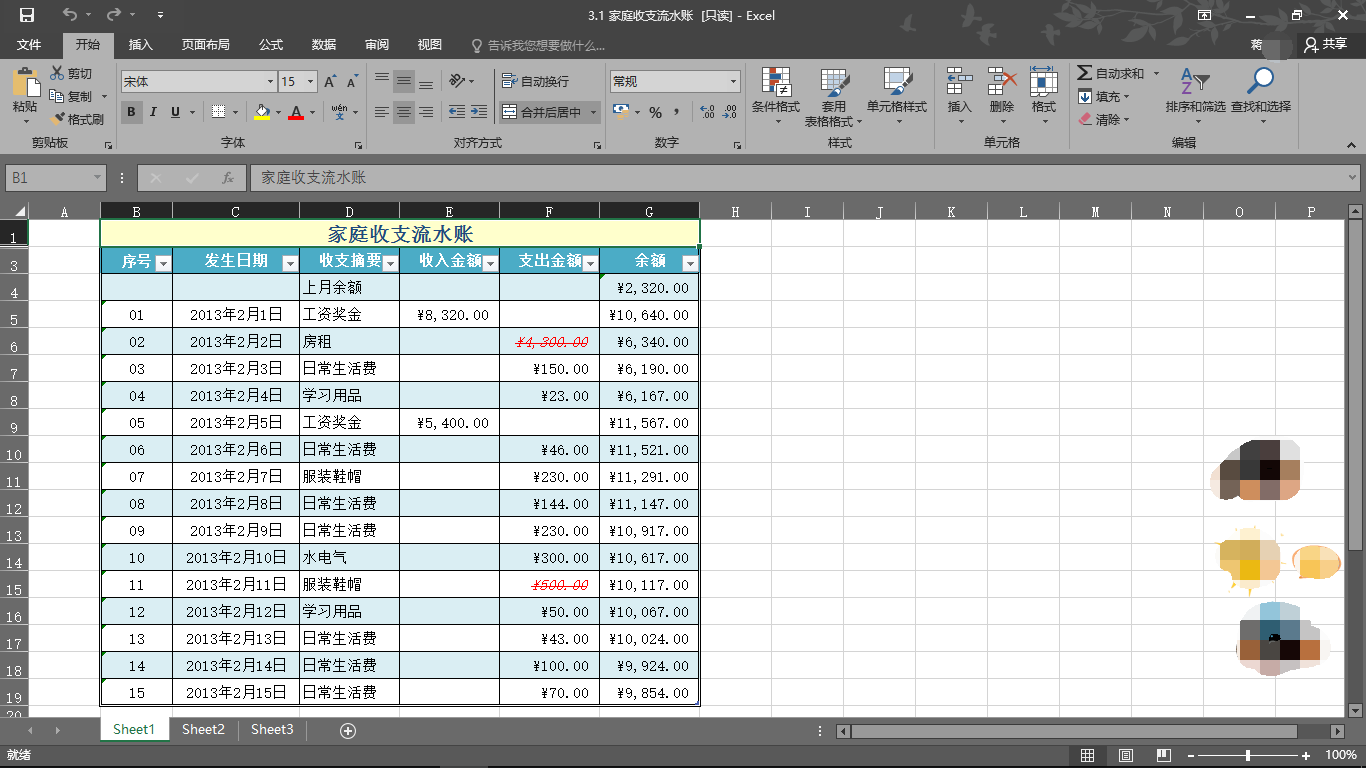Decrease font size with the smaller A icon

(x=352, y=82)
